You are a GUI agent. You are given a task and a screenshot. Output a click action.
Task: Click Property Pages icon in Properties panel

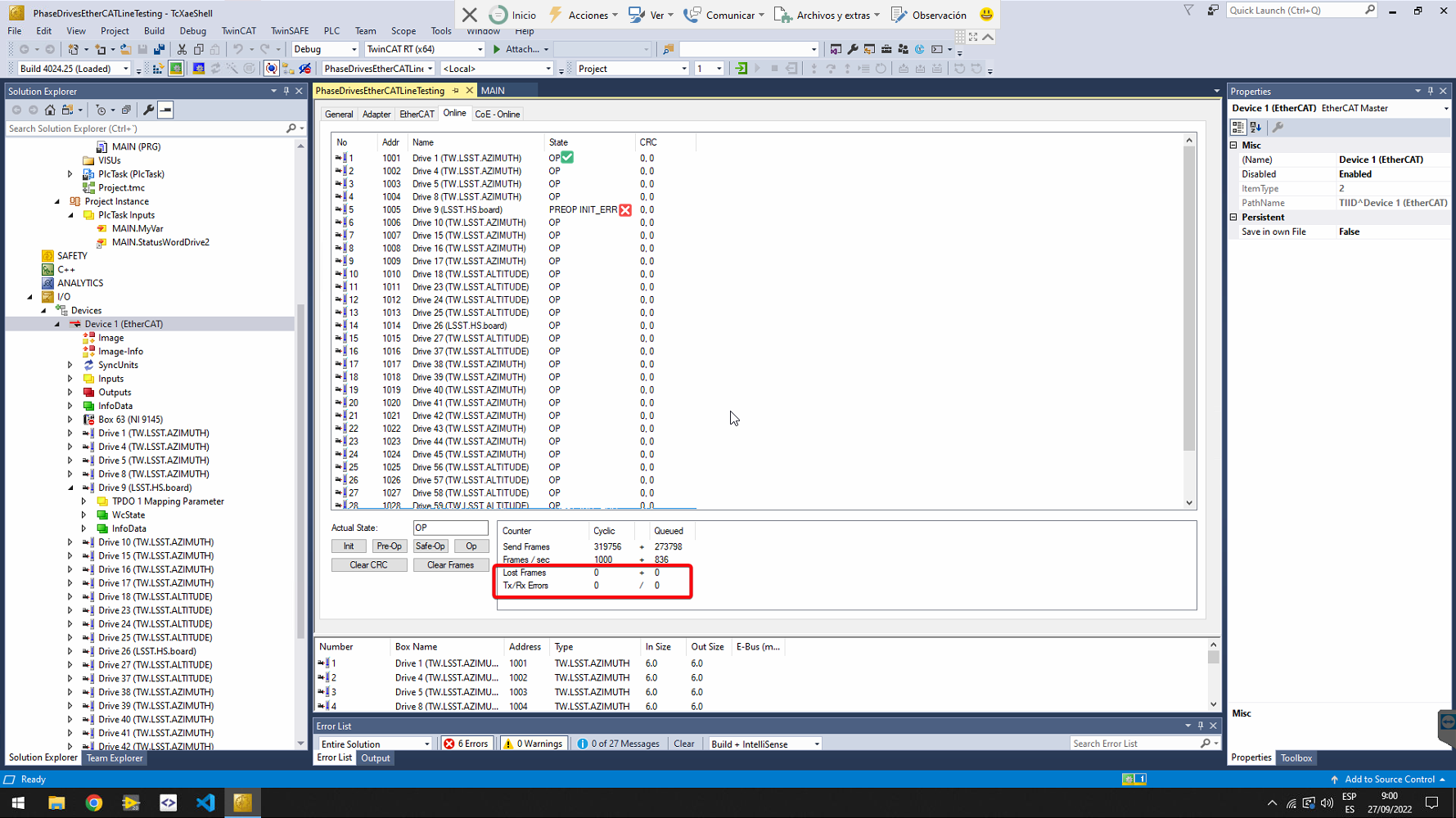coord(1278,128)
